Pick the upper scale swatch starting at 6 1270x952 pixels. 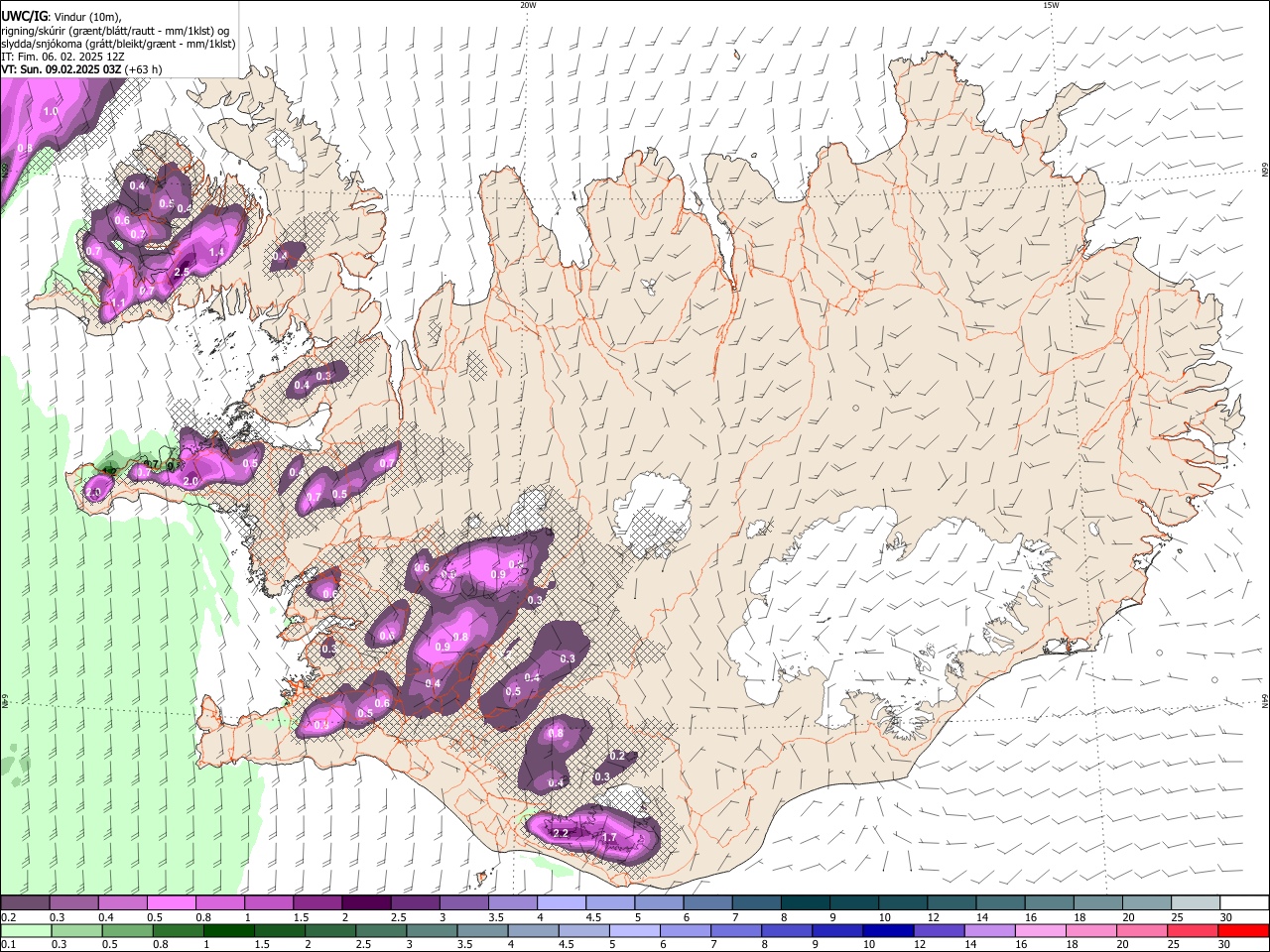click(708, 903)
